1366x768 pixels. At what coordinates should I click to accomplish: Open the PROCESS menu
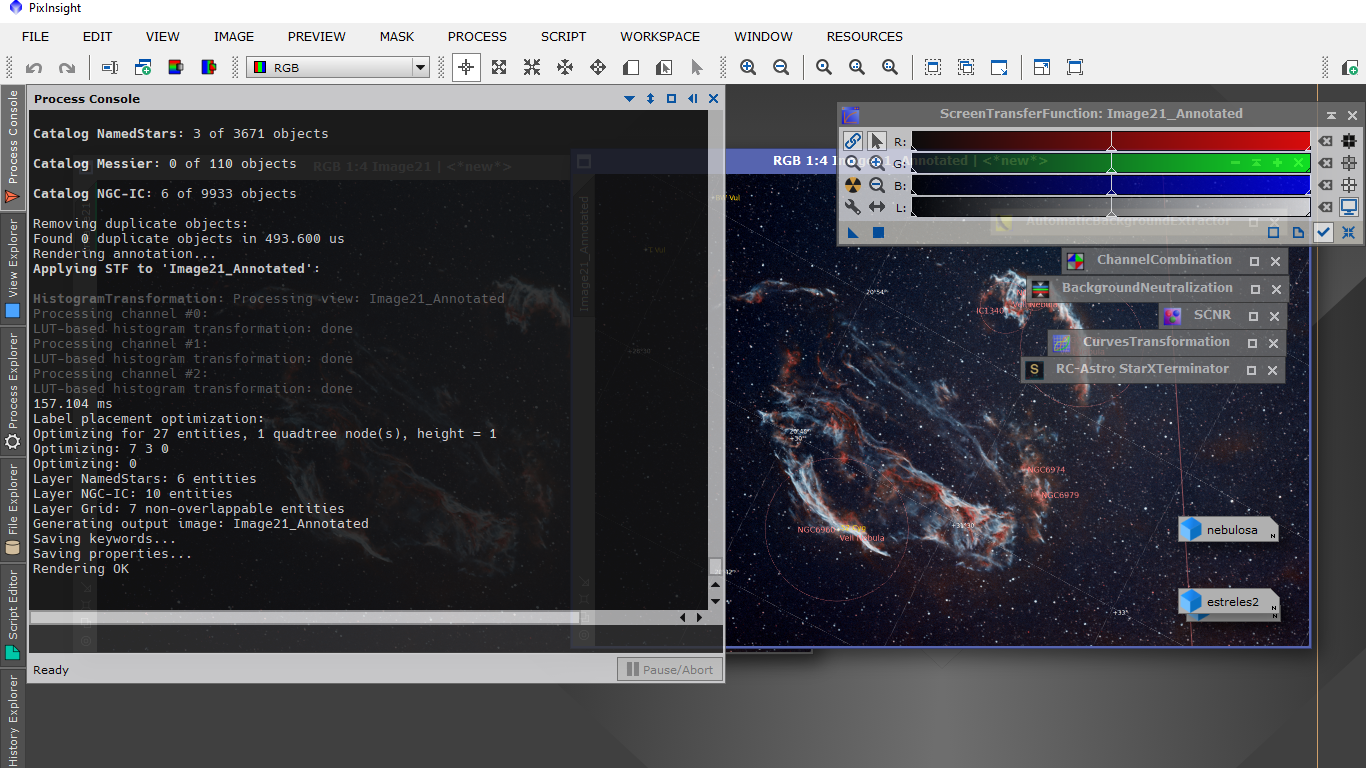(x=477, y=36)
